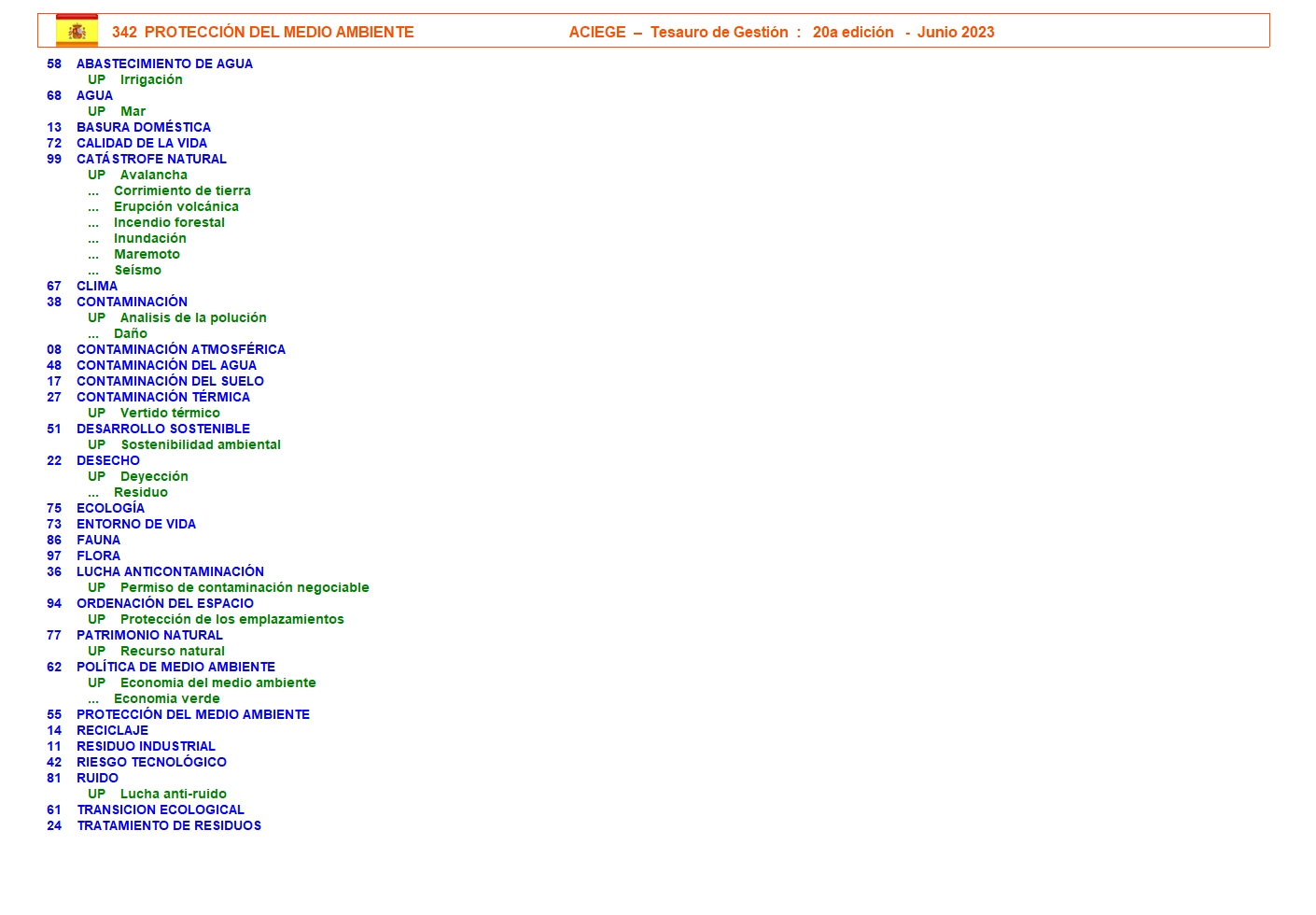This screenshot has width=1316, height=915.
Task: Open the DESARROLLO SOSTENIBLE descriptor
Action: pos(162,429)
